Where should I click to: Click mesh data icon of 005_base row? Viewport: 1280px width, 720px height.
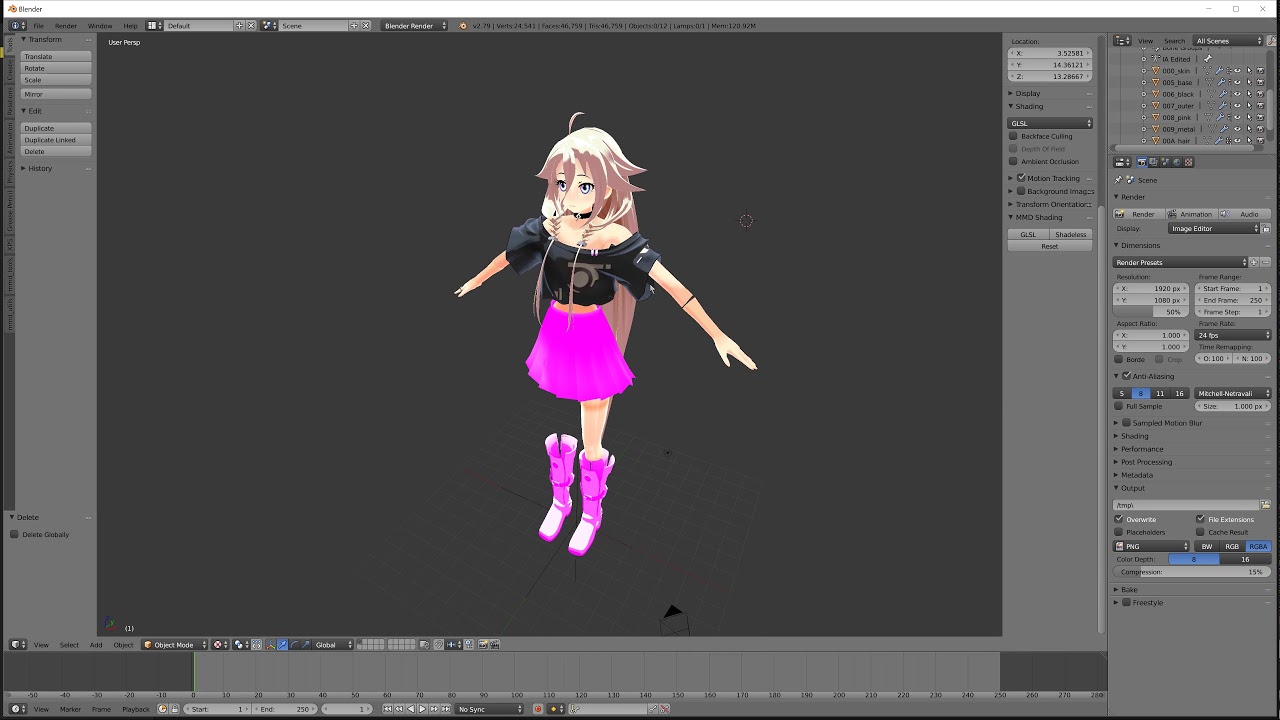pyautogui.click(x=1209, y=82)
